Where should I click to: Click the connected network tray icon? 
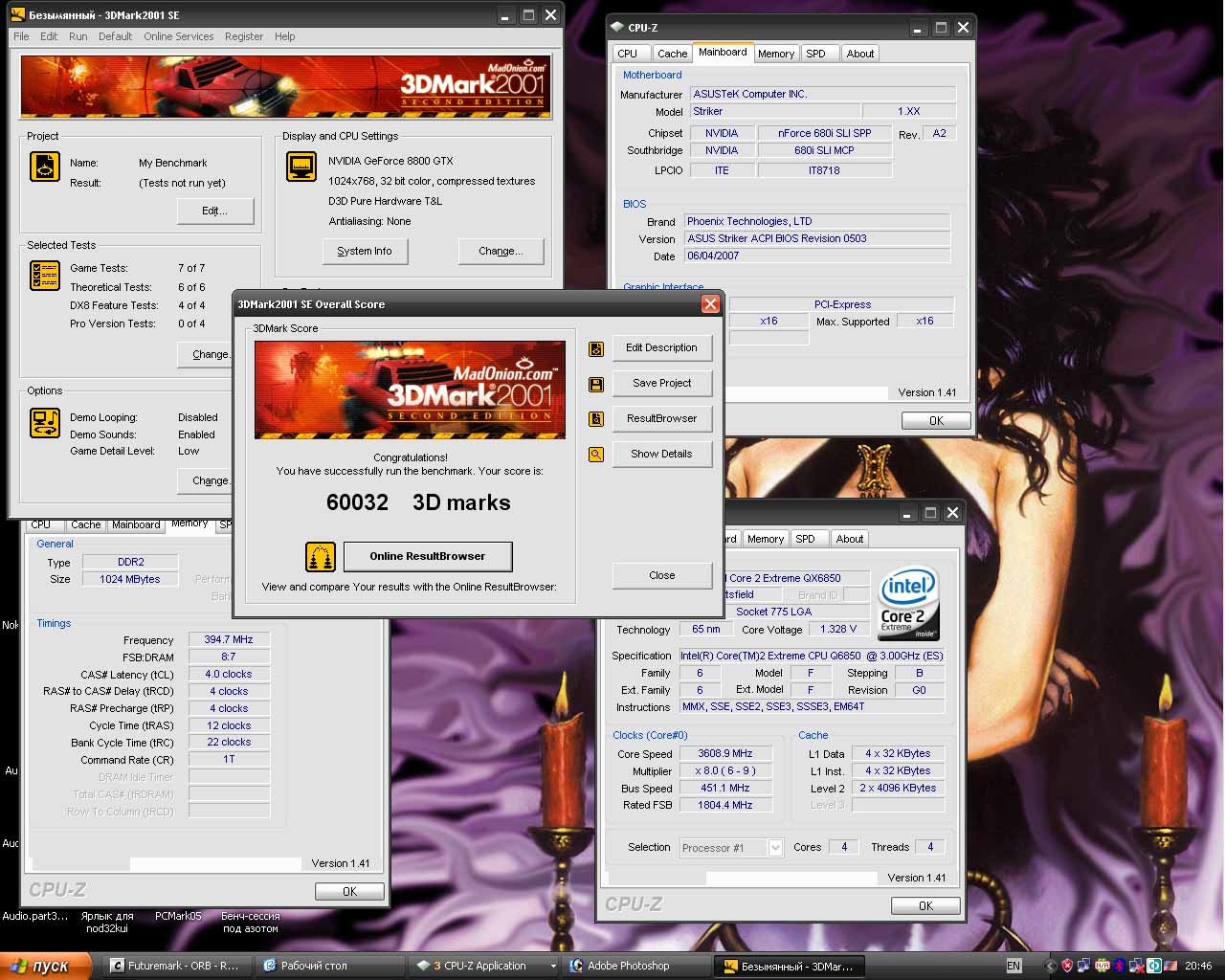1084,966
